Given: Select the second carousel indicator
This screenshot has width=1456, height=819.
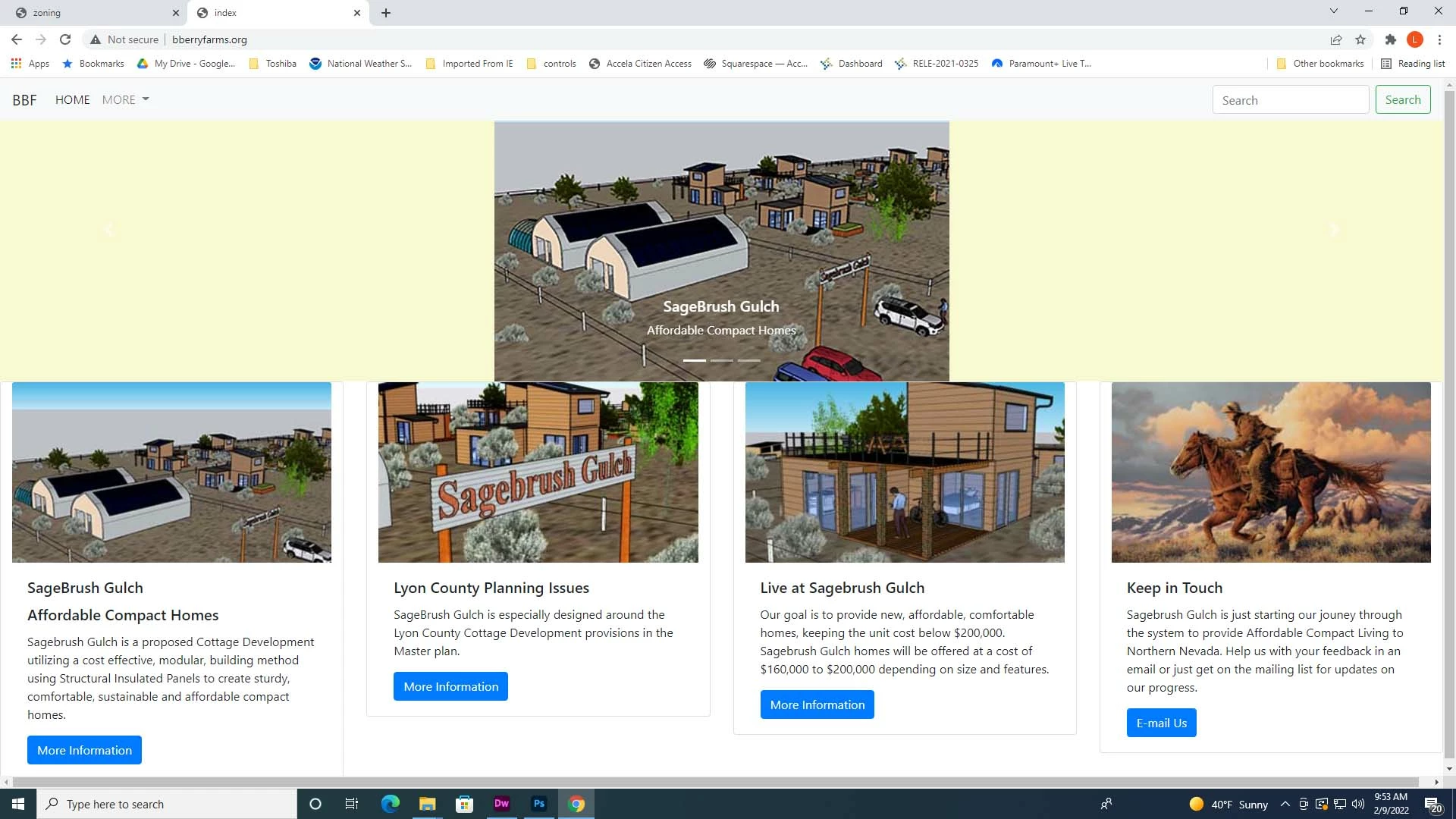Looking at the screenshot, I should [721, 360].
